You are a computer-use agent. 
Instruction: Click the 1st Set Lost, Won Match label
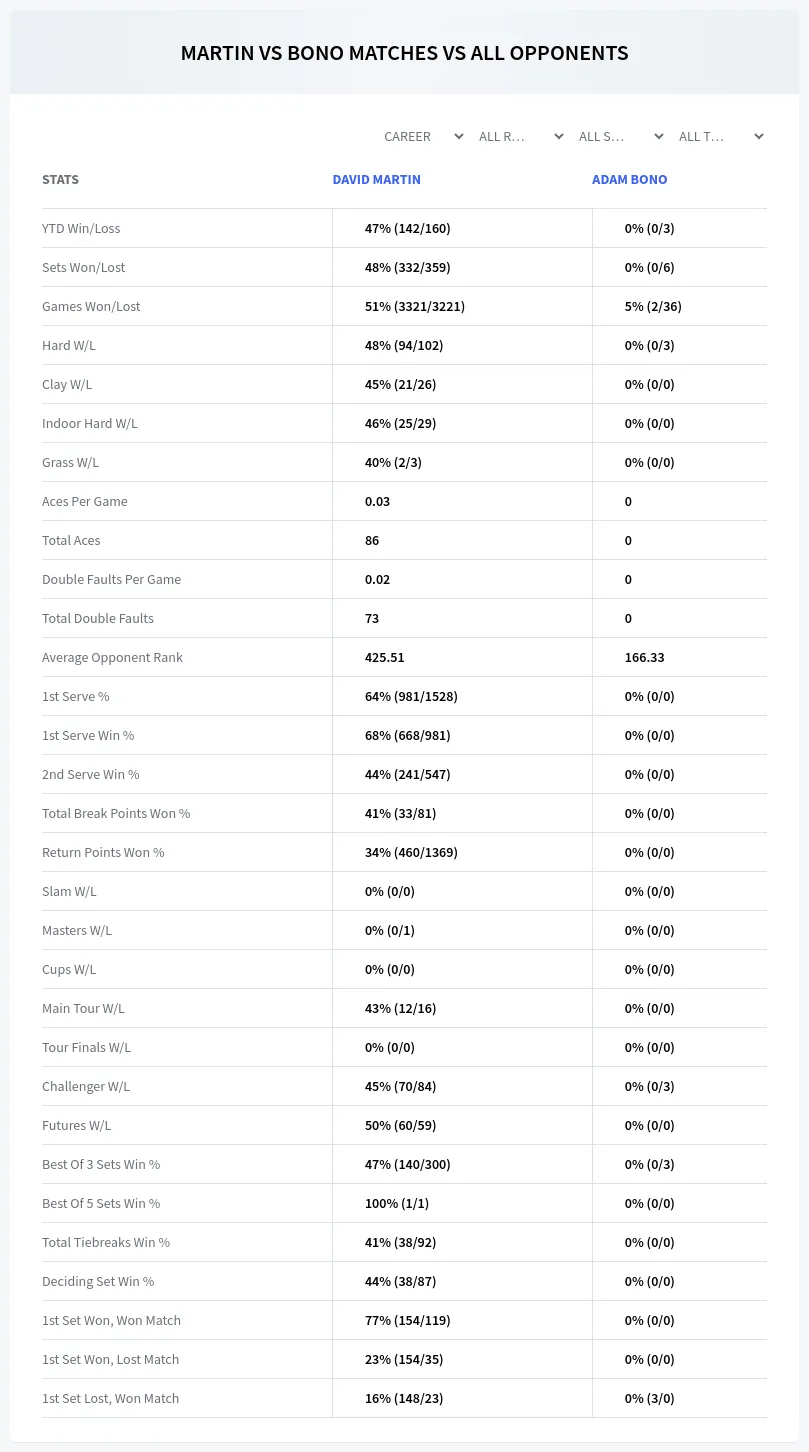point(110,1398)
